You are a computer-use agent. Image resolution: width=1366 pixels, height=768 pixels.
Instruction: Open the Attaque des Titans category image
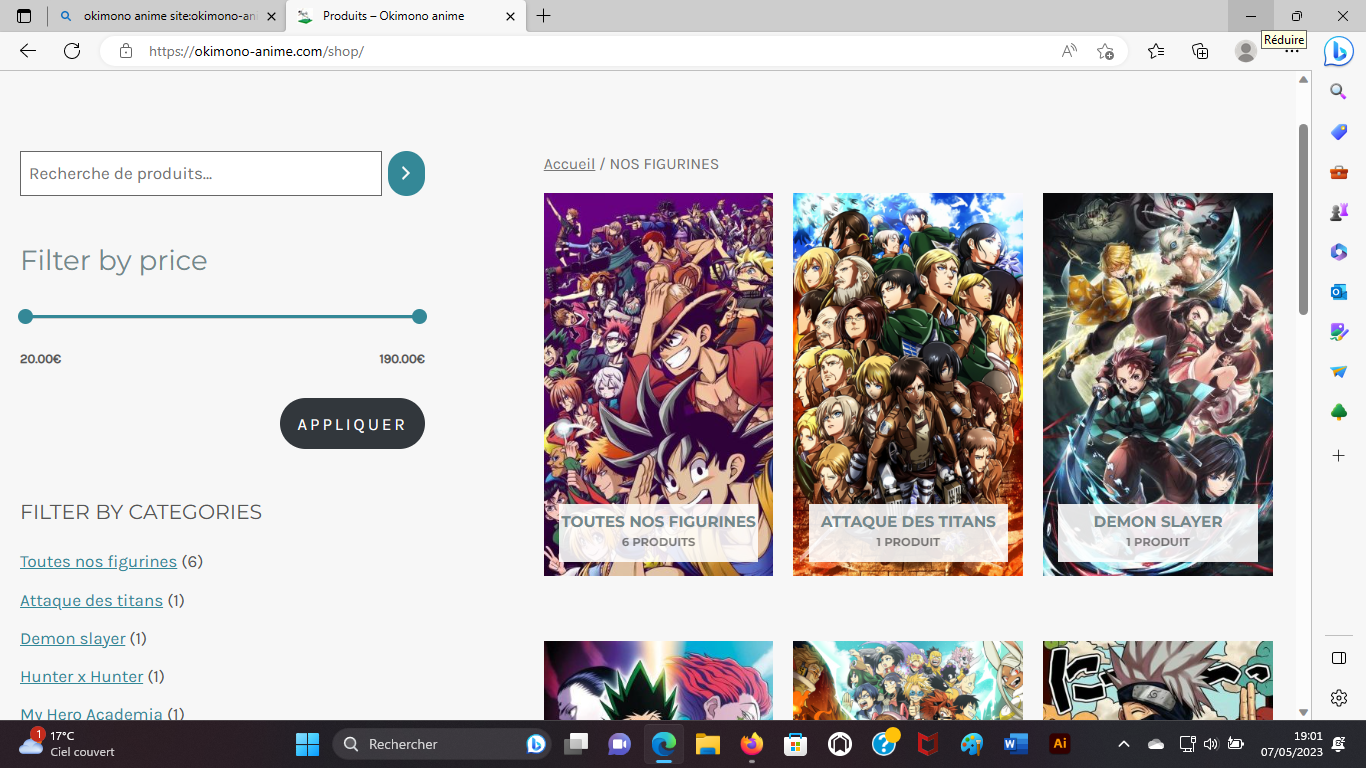pyautogui.click(x=907, y=384)
